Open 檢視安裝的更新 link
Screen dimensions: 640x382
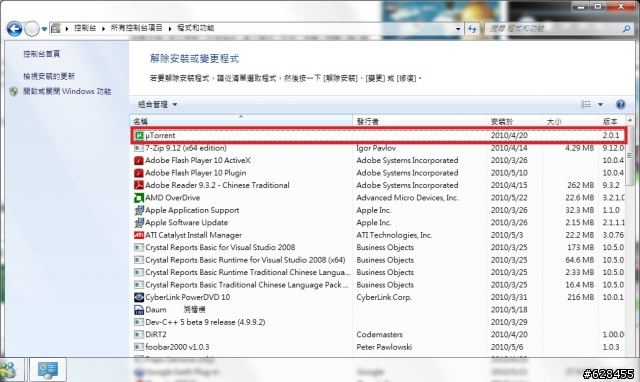click(49, 76)
